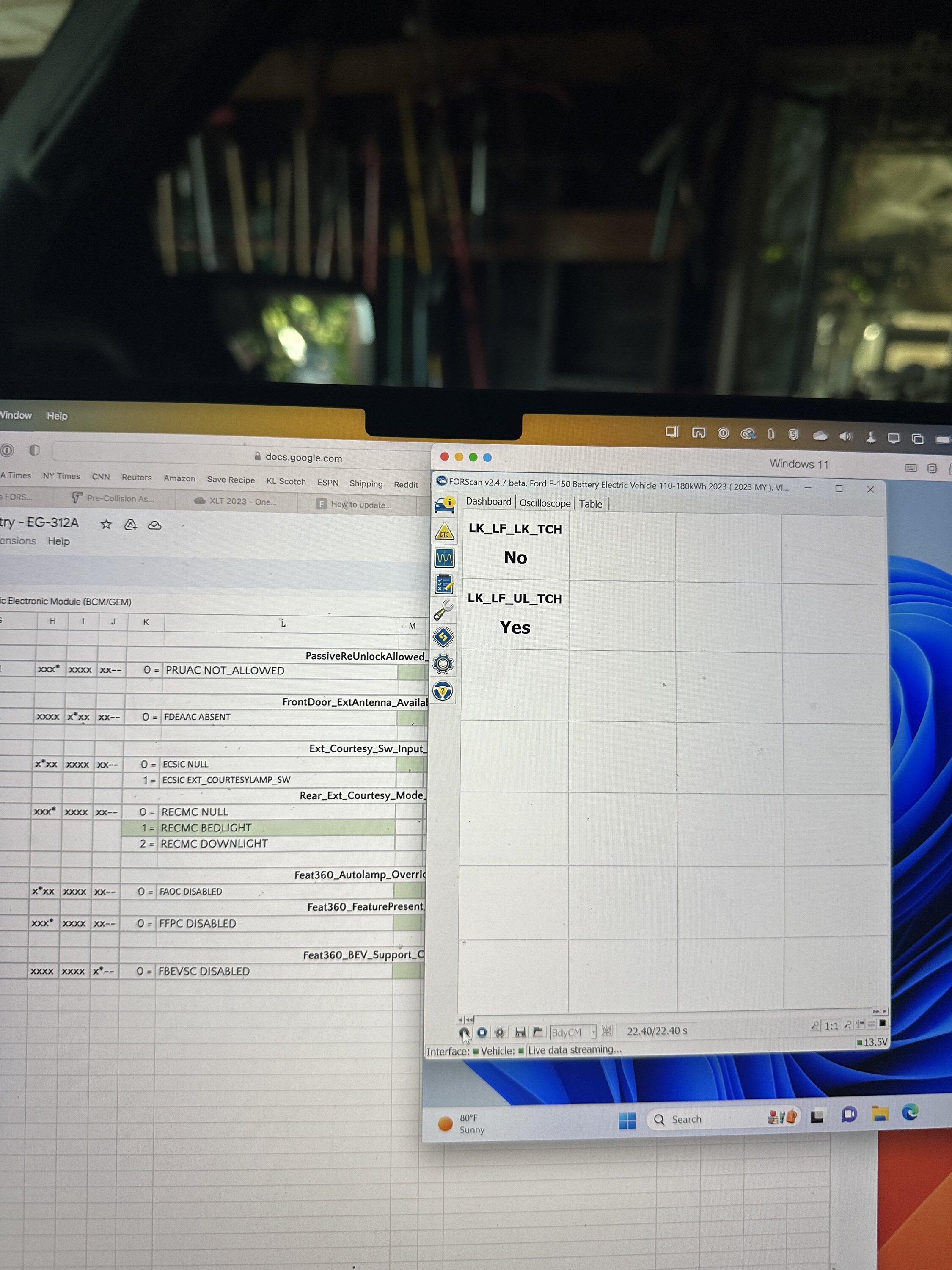Open the oscilloscope live data section
Image resolution: width=952 pixels, height=1270 pixels.
pos(444,558)
